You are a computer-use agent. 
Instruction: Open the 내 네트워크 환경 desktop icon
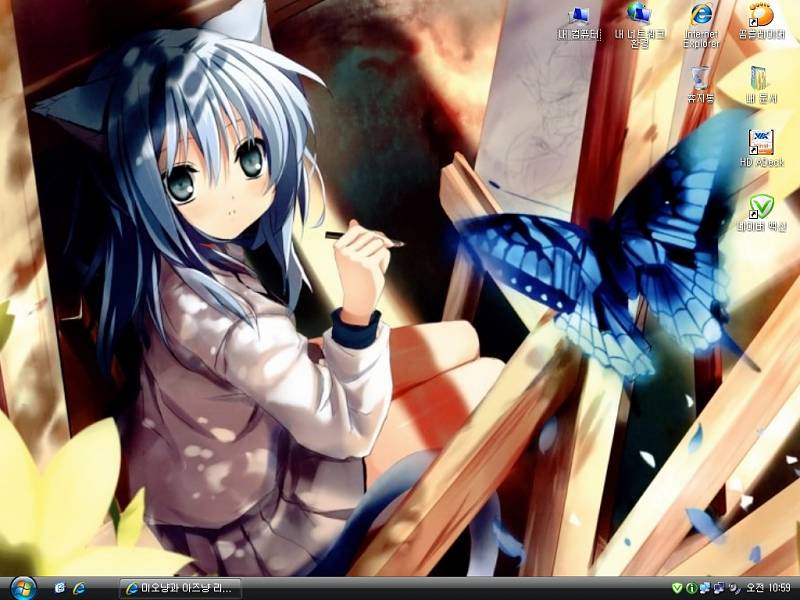click(x=639, y=17)
